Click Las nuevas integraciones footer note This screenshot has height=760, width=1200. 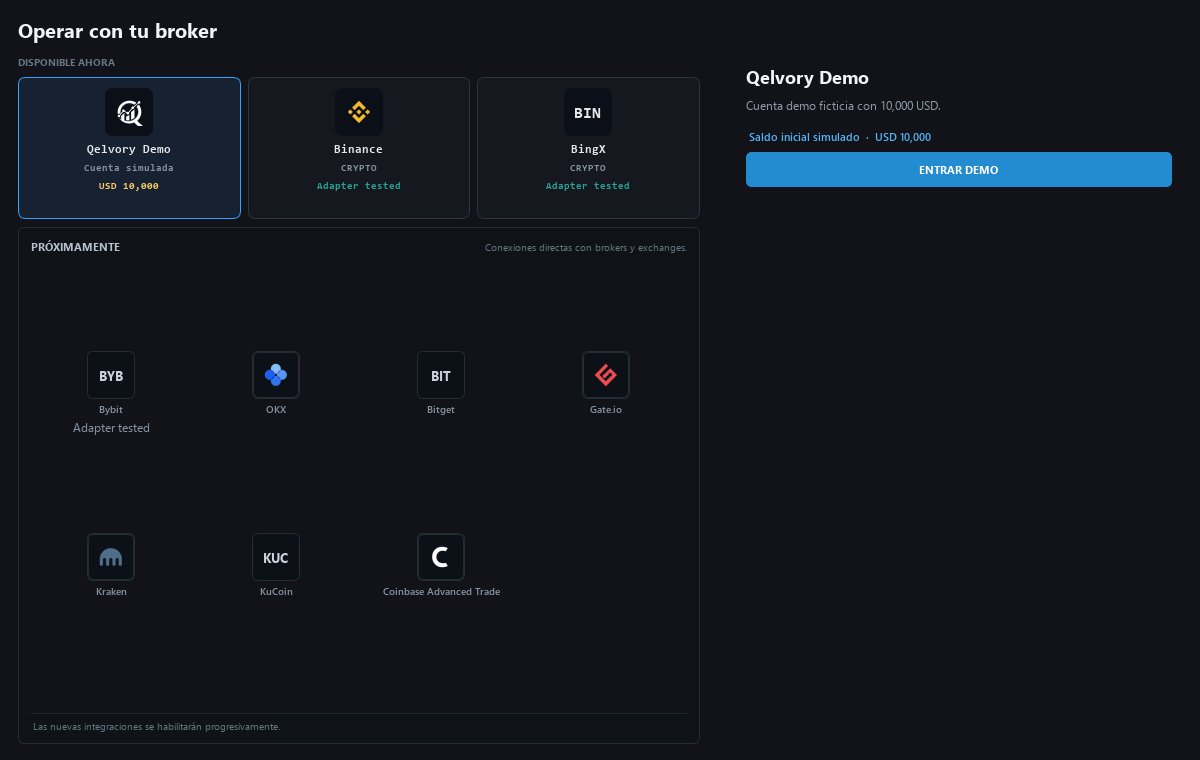tap(157, 727)
